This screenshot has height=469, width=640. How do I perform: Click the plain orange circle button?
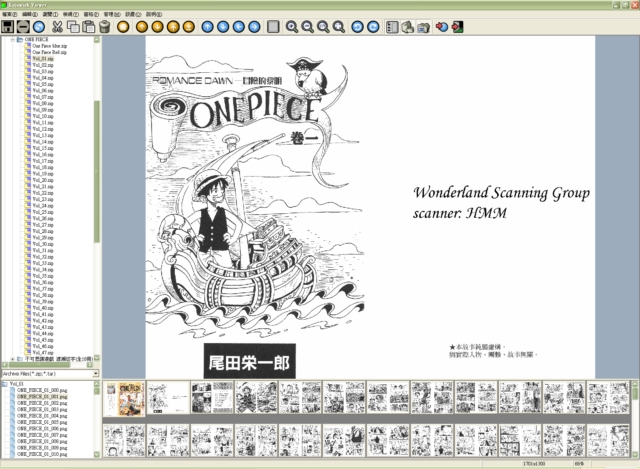coord(123,27)
